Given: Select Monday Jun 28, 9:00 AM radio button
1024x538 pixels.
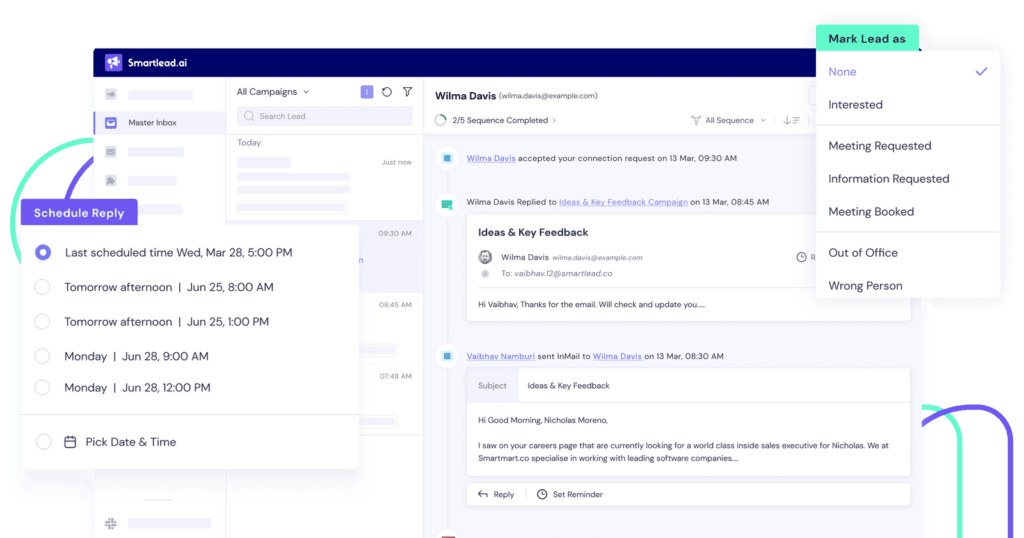Looking at the screenshot, I should point(43,356).
